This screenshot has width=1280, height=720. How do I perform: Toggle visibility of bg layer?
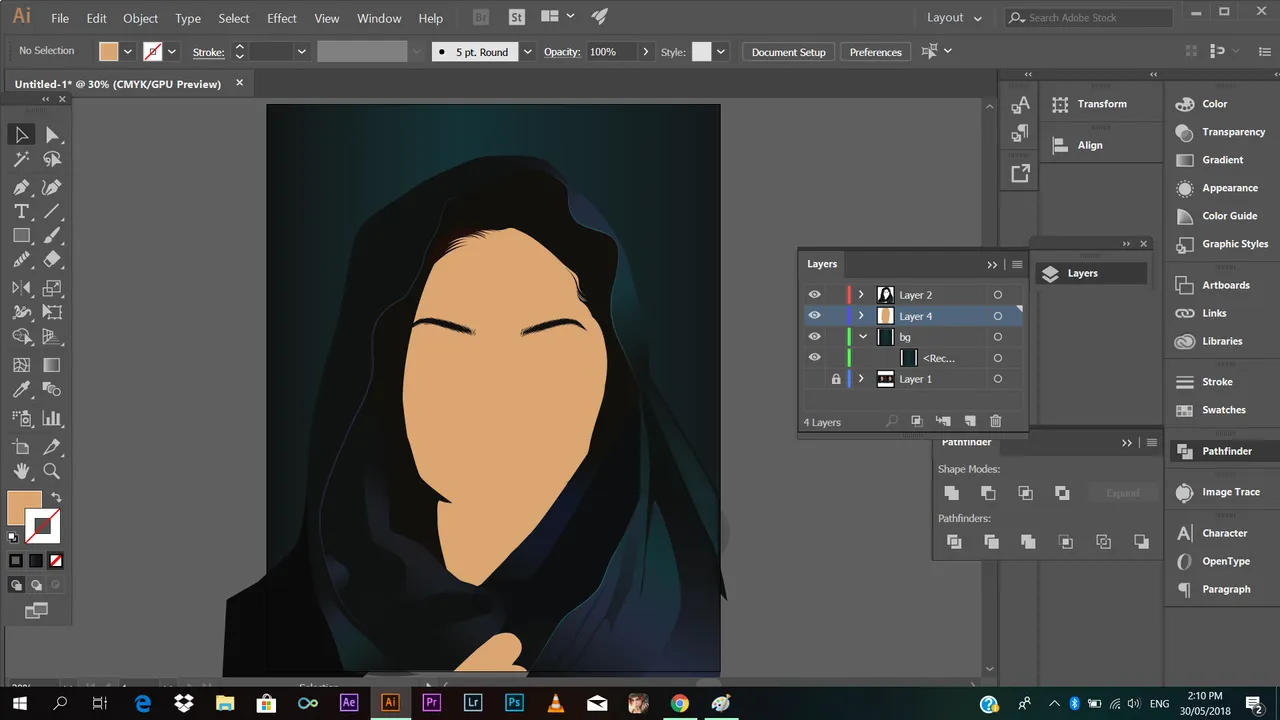814,337
